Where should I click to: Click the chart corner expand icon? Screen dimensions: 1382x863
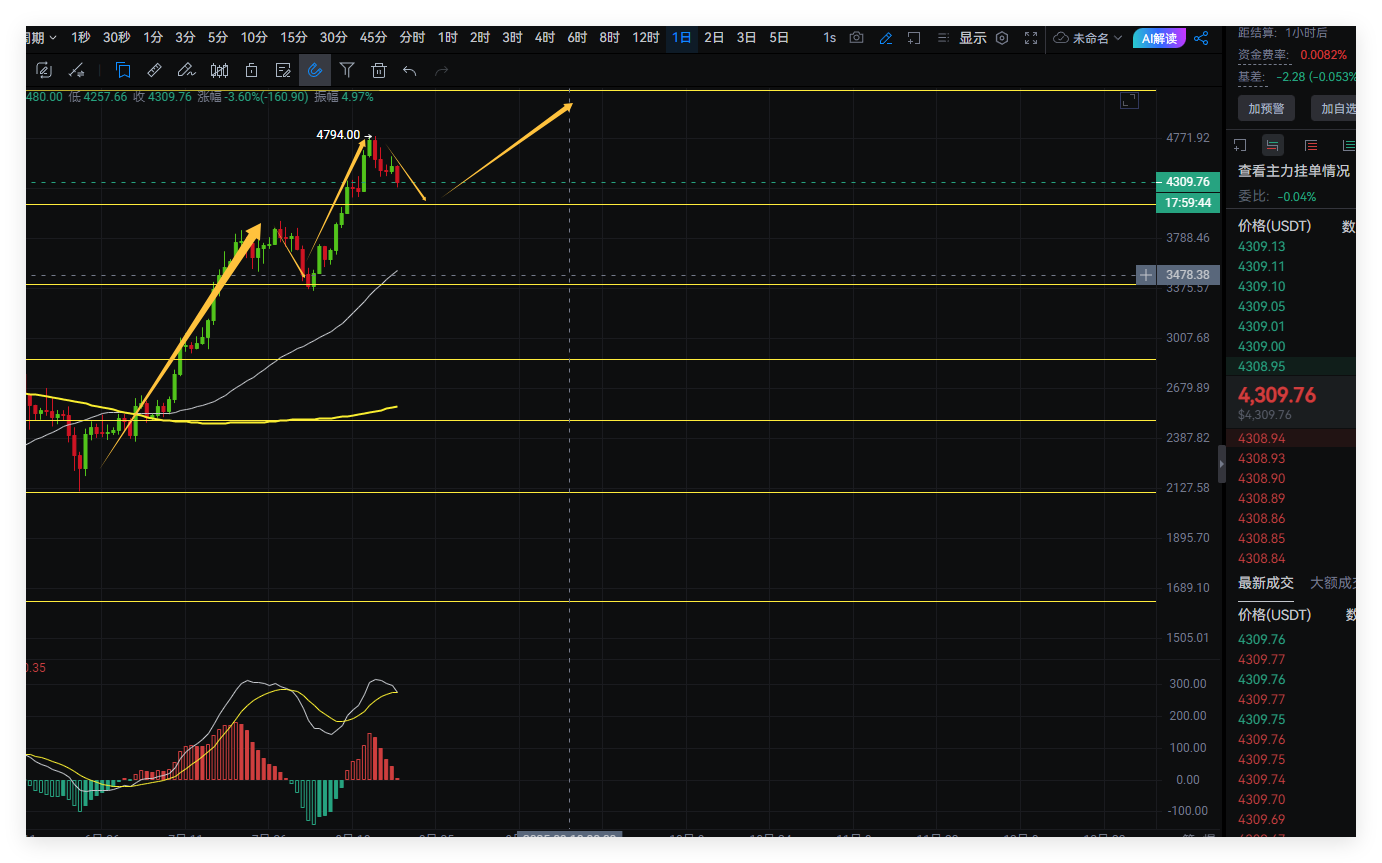[x=1129, y=100]
